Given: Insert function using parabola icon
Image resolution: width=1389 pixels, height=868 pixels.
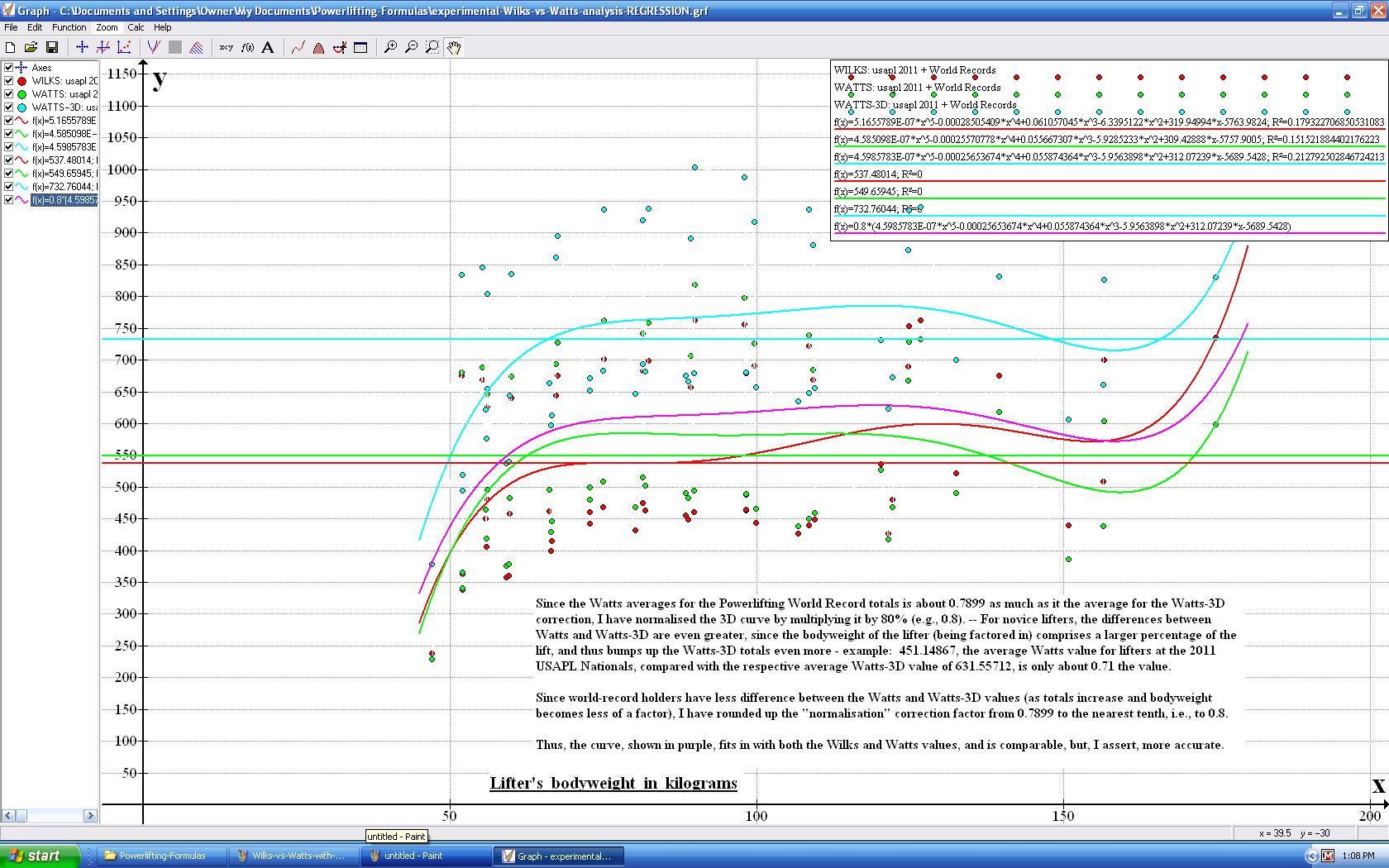Looking at the screenshot, I should click(154, 47).
